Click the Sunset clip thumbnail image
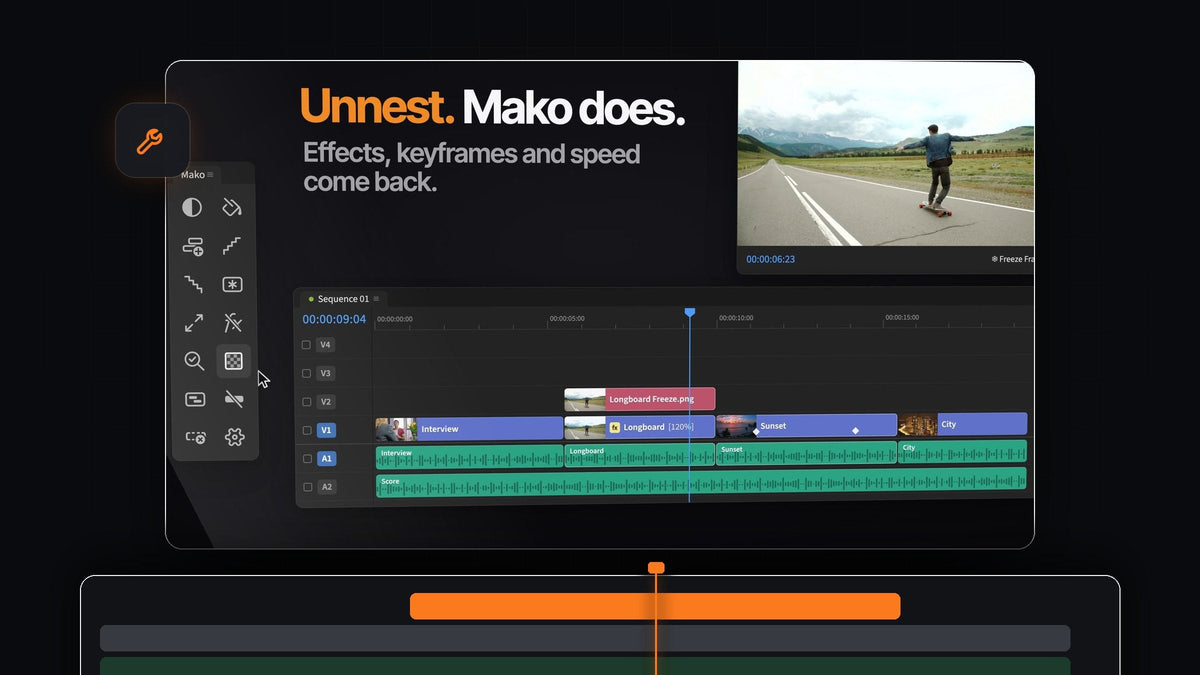 click(x=736, y=426)
